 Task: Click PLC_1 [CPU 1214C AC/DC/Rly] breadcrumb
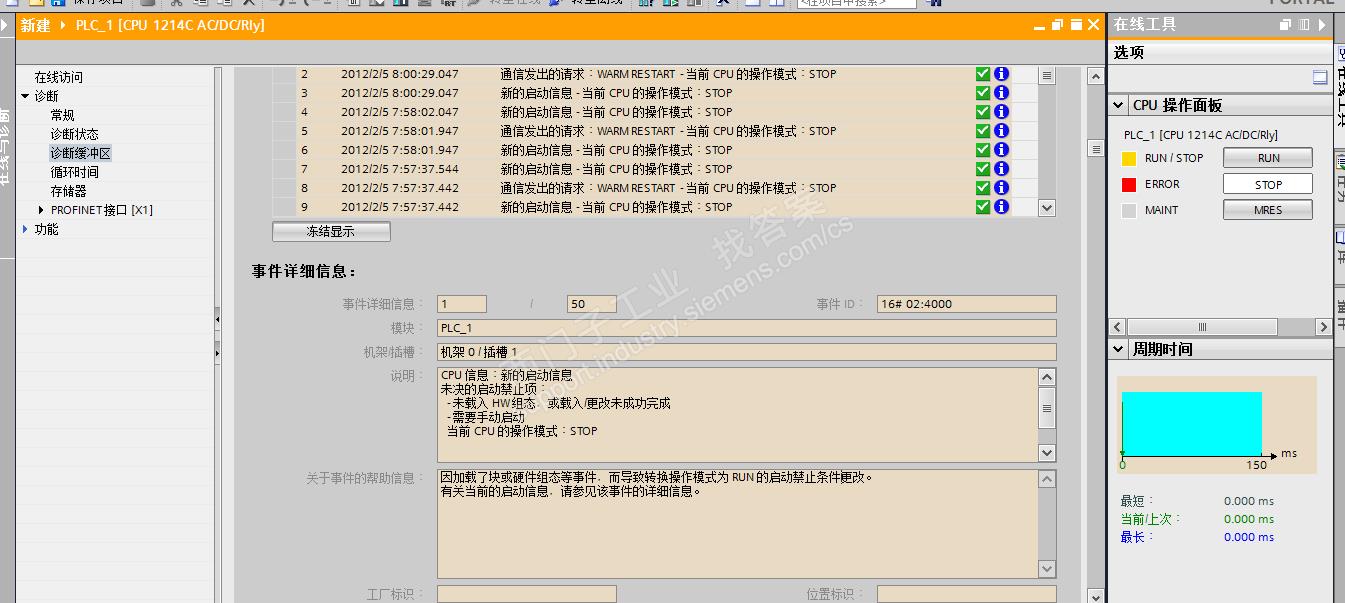coord(171,25)
